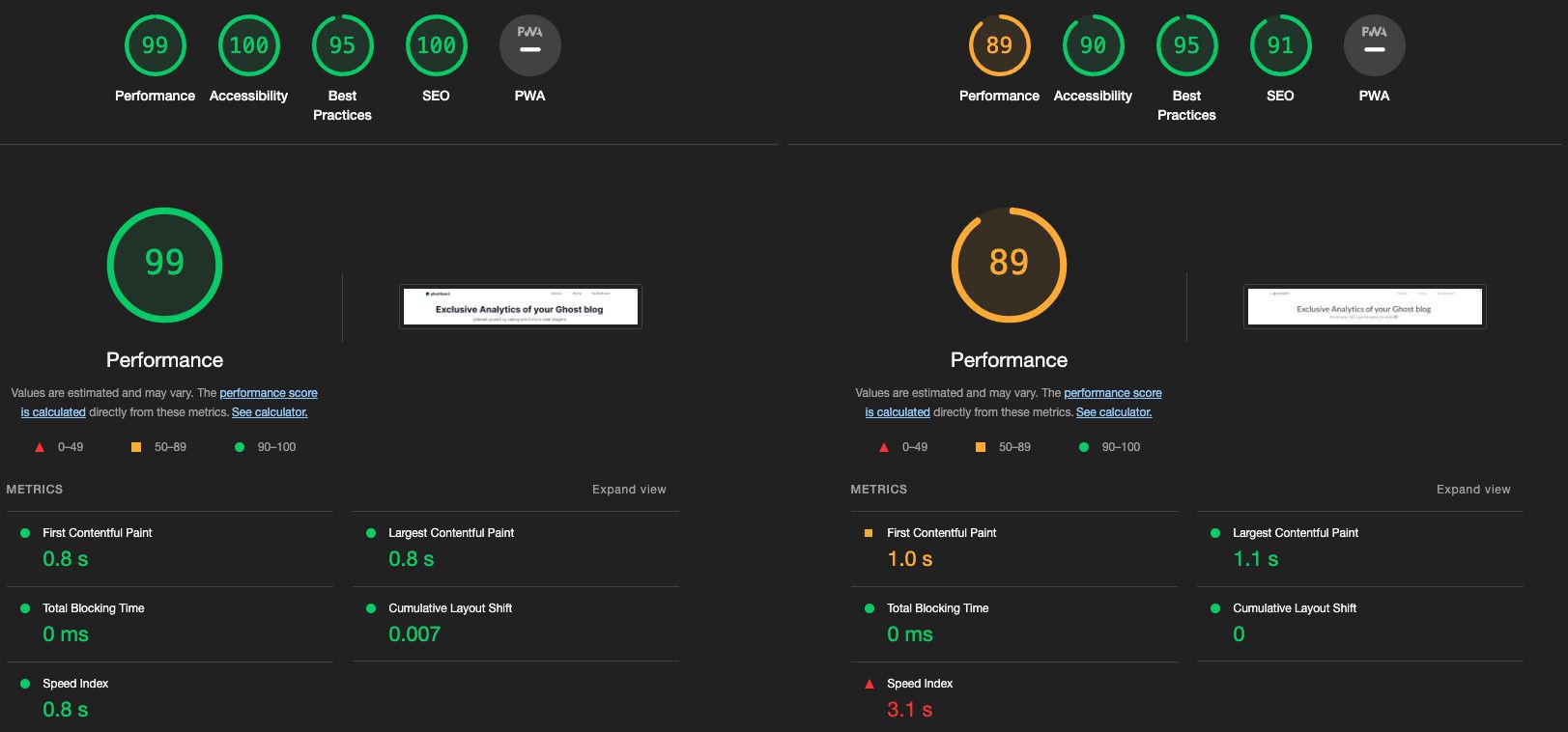This screenshot has width=1568, height=732.
Task: Select the PWA badge in the right report
Action: click(1374, 45)
